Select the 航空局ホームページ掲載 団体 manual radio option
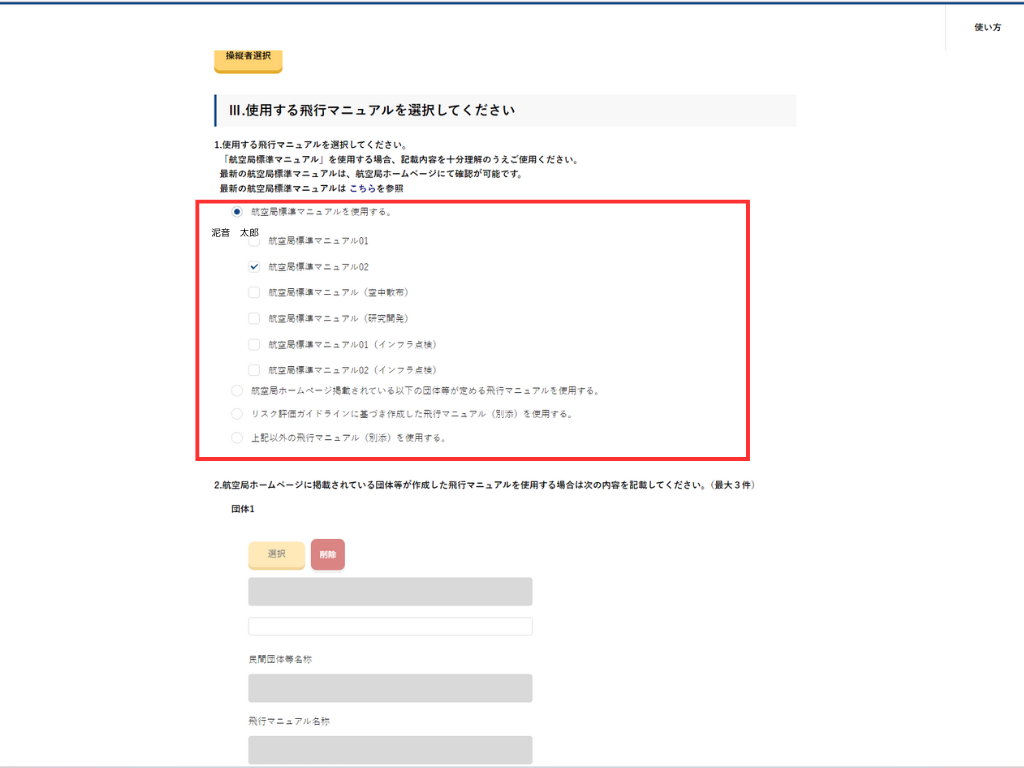Viewport: 1024px width, 768px height. (237, 391)
